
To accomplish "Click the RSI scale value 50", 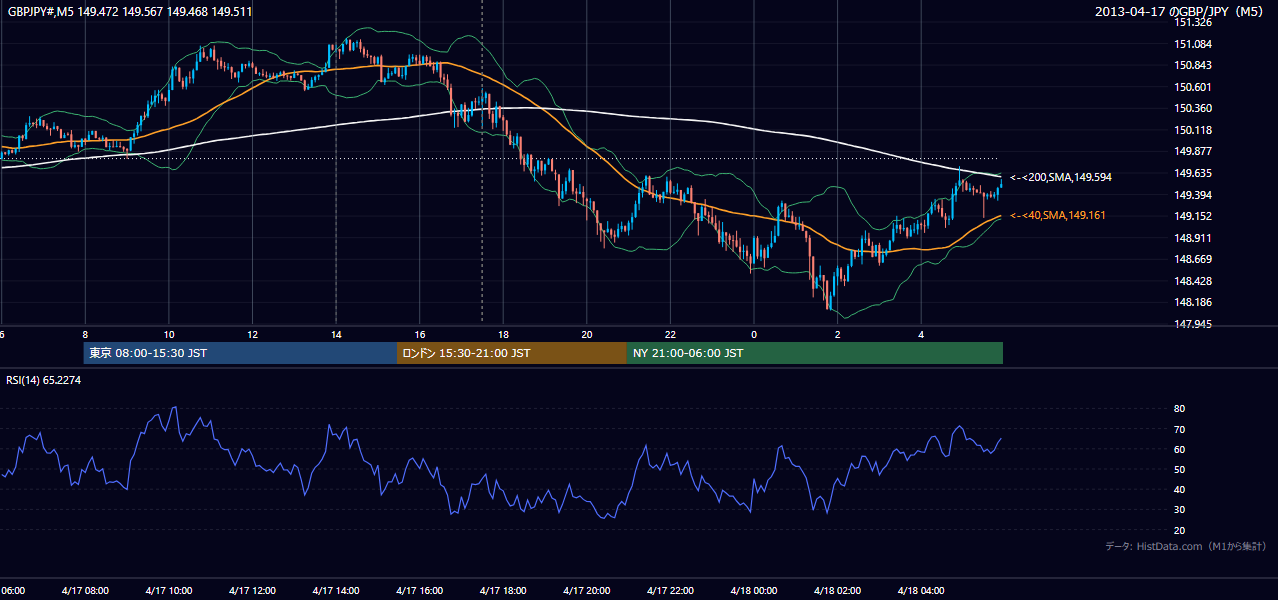I will coord(1180,469).
